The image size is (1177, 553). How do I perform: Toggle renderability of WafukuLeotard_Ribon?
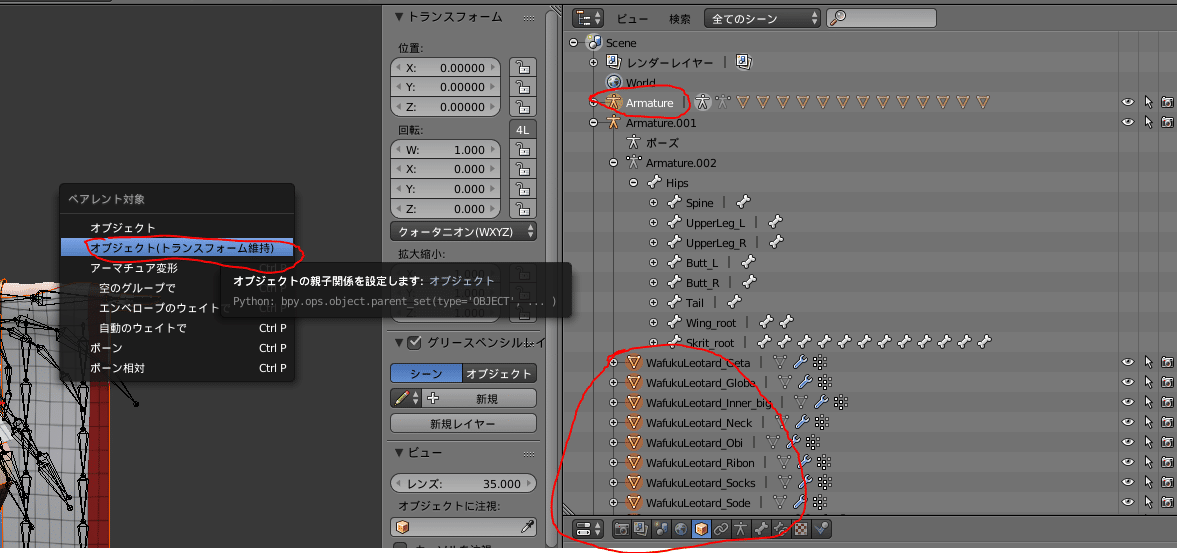tap(1167, 462)
